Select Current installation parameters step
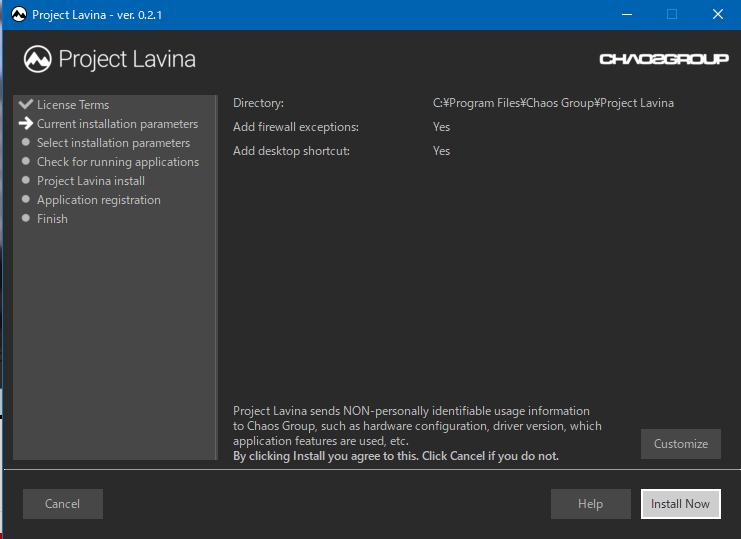 117,124
